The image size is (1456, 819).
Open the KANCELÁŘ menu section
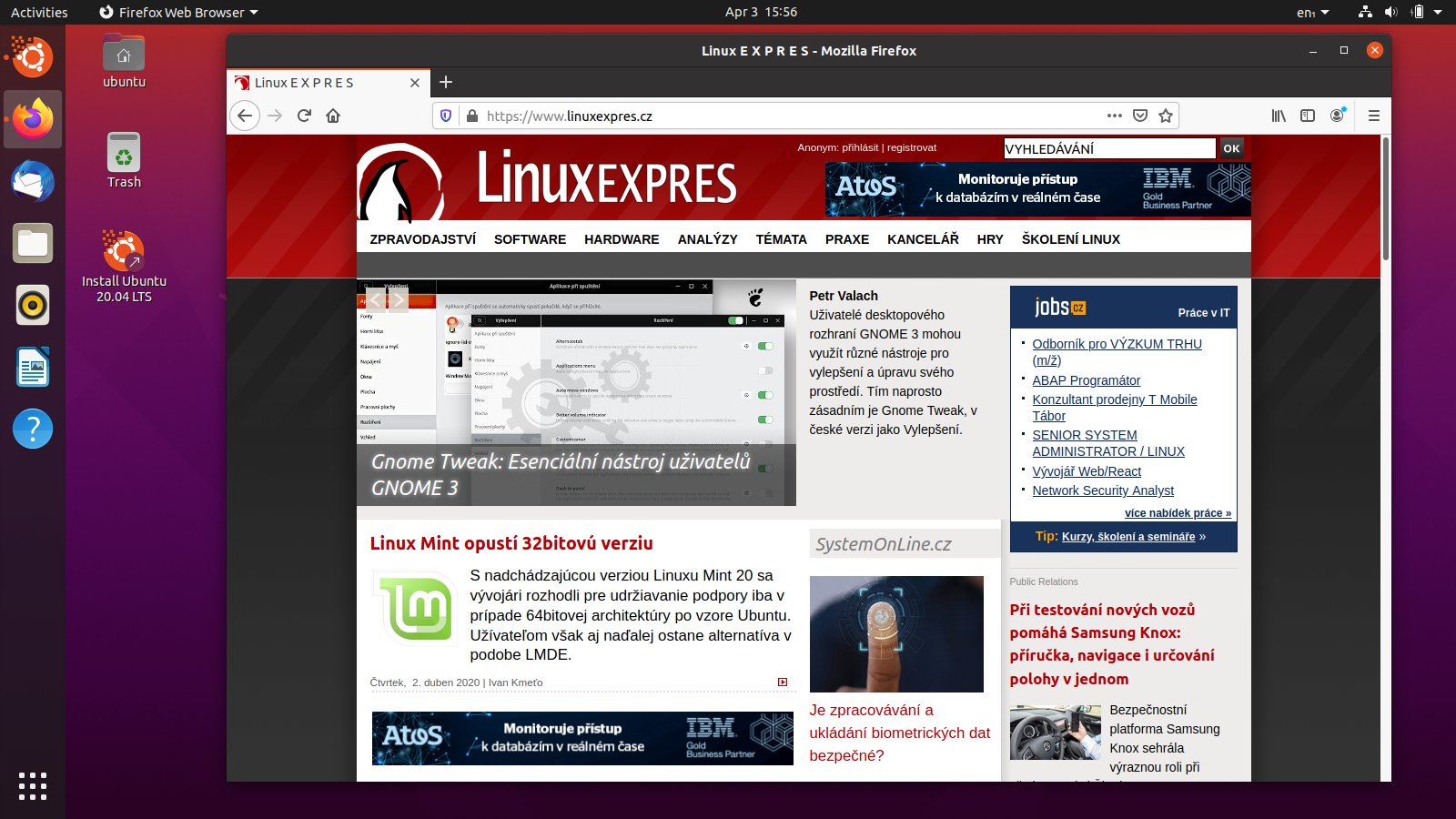click(x=923, y=239)
